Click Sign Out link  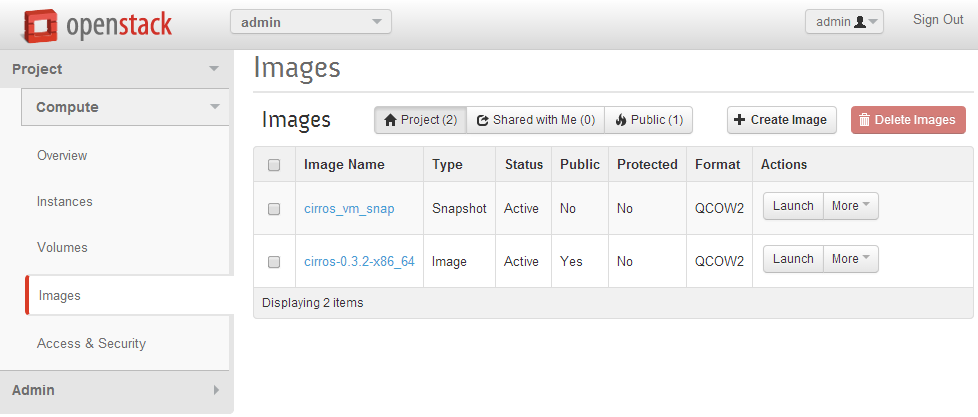click(x=938, y=20)
